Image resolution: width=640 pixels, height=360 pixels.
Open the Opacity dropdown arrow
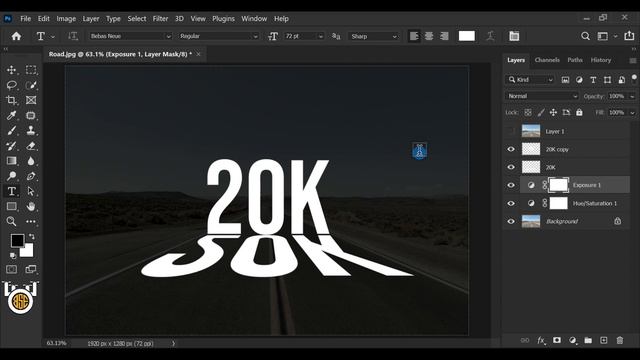pyautogui.click(x=632, y=96)
